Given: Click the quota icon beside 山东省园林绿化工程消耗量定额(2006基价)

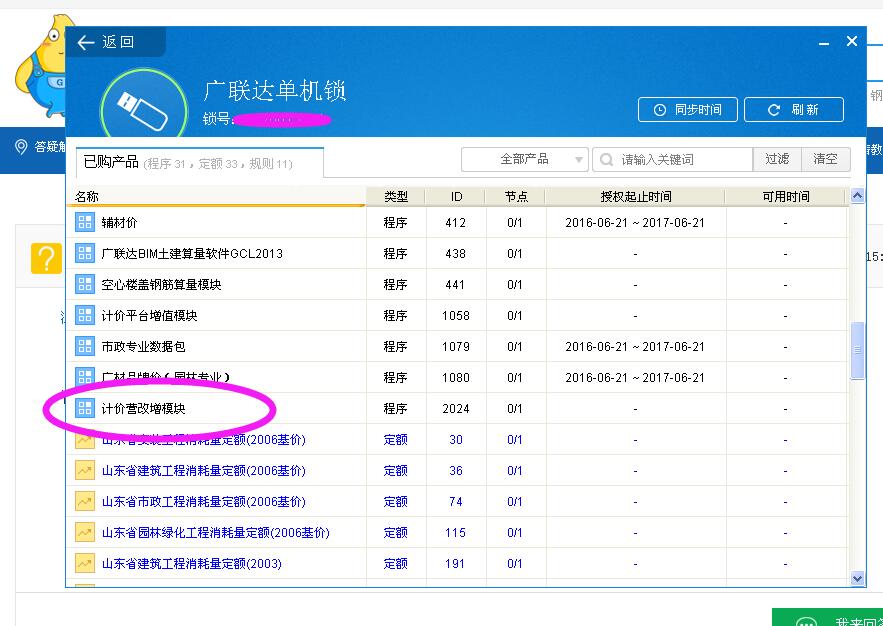Looking at the screenshot, I should point(85,532).
